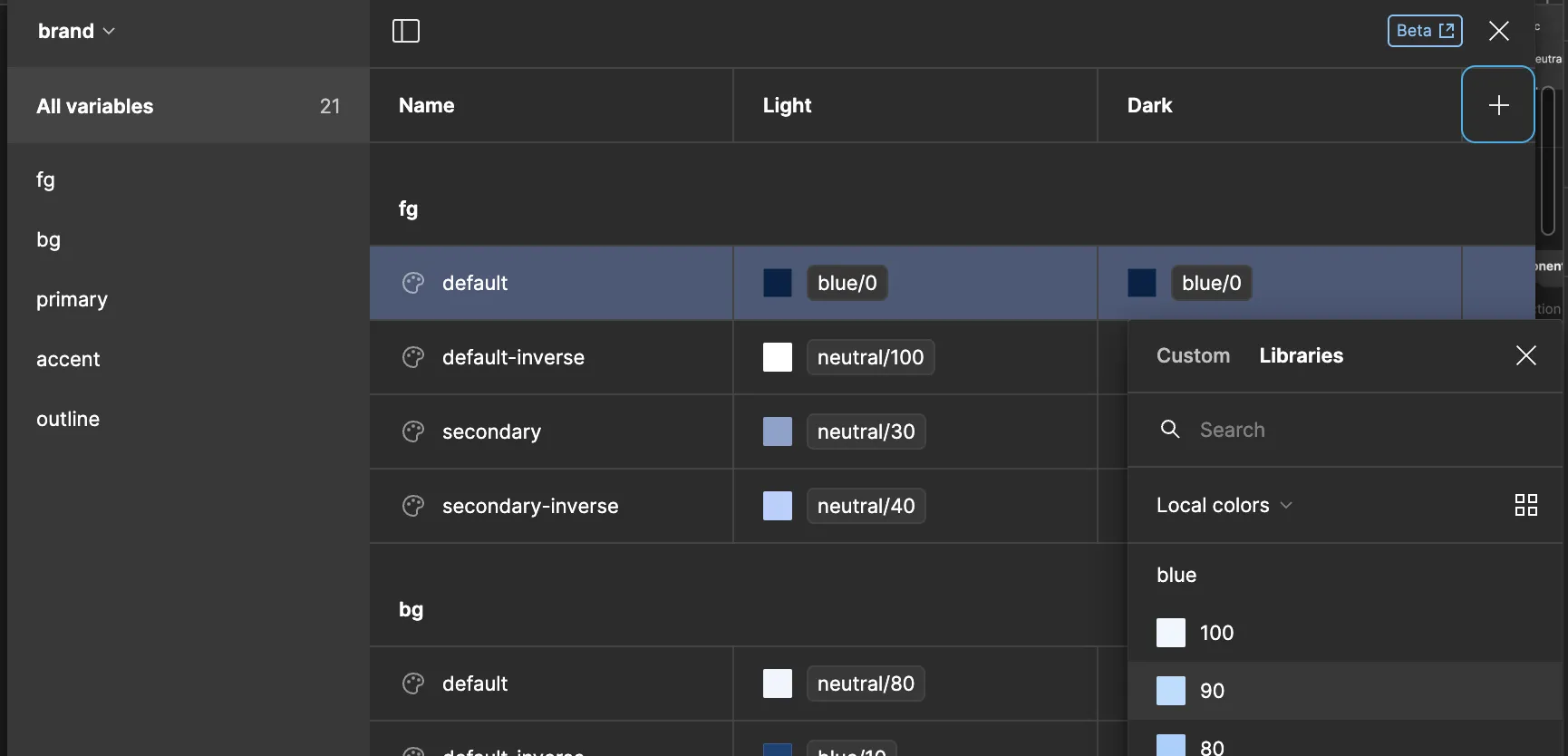Click the palette icon beside secondary
This screenshot has height=756, width=1568.
(x=413, y=431)
